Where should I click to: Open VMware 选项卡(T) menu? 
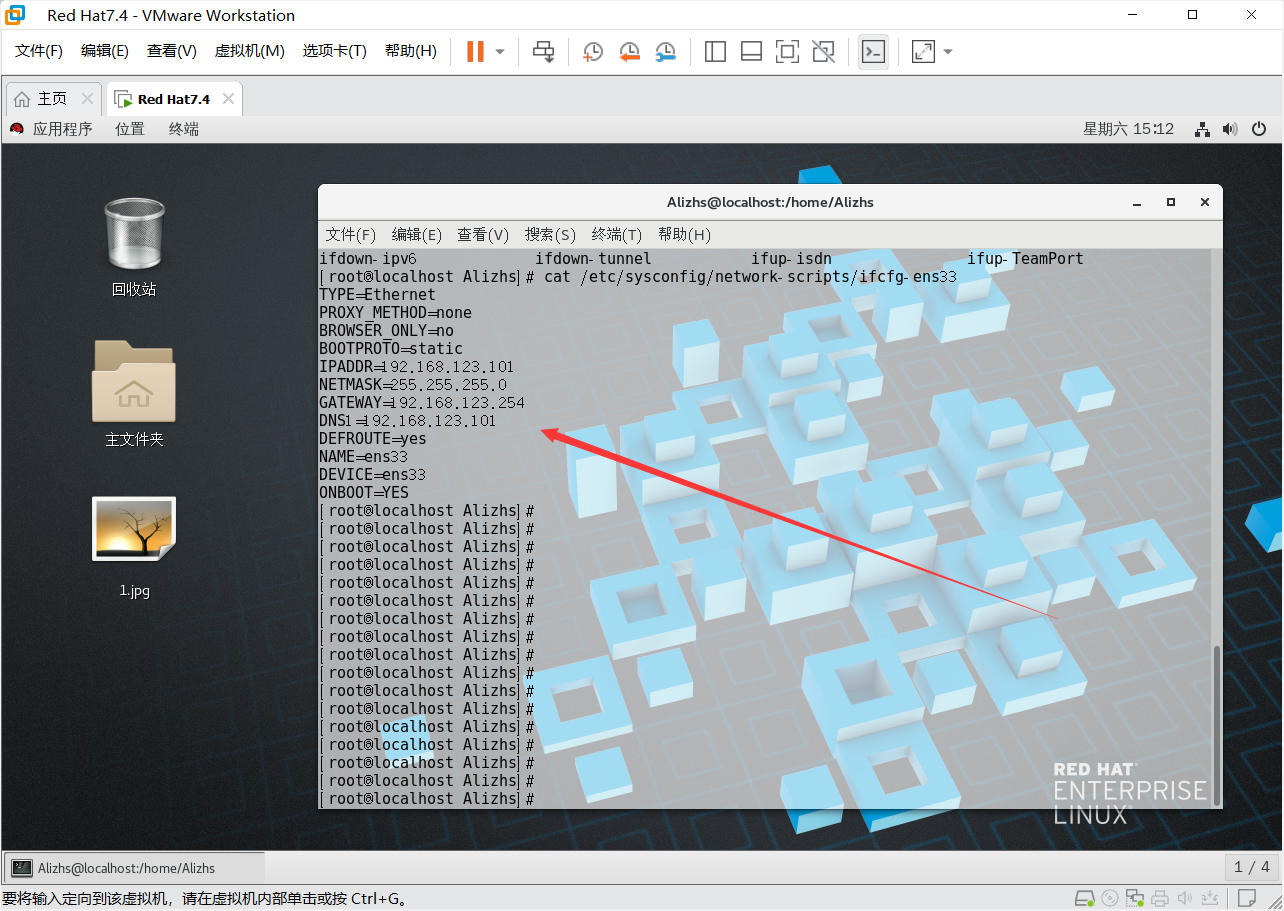point(335,51)
